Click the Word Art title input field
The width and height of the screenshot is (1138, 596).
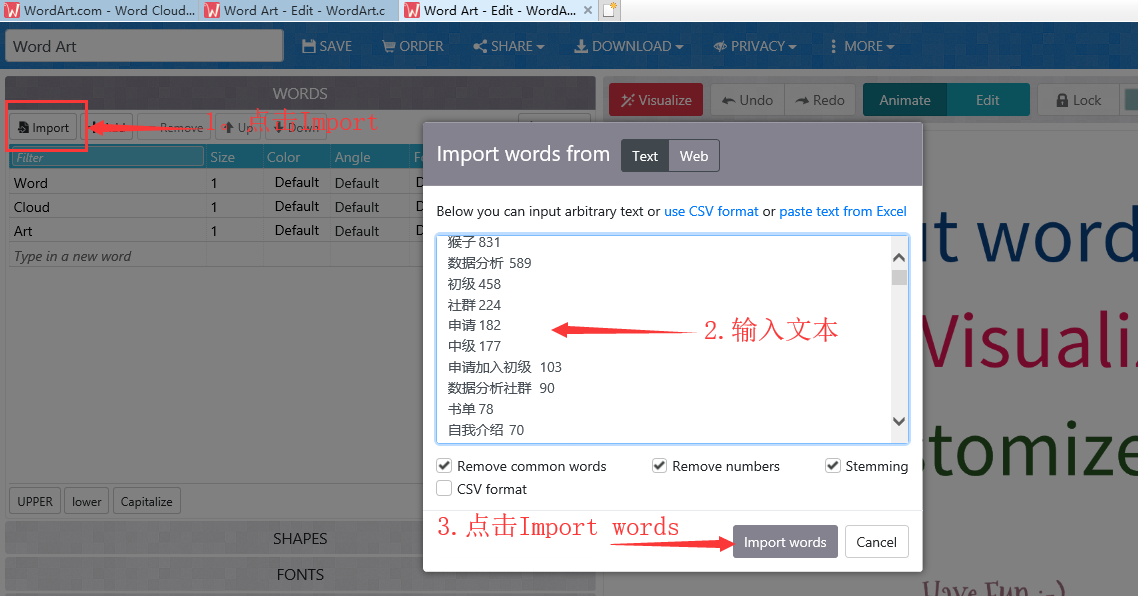click(x=144, y=46)
